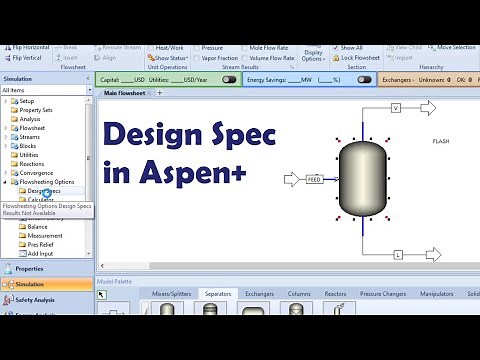Image resolution: width=480 pixels, height=360 pixels.
Task: Expand the Flowsheet tree node
Action: click(x=5, y=128)
